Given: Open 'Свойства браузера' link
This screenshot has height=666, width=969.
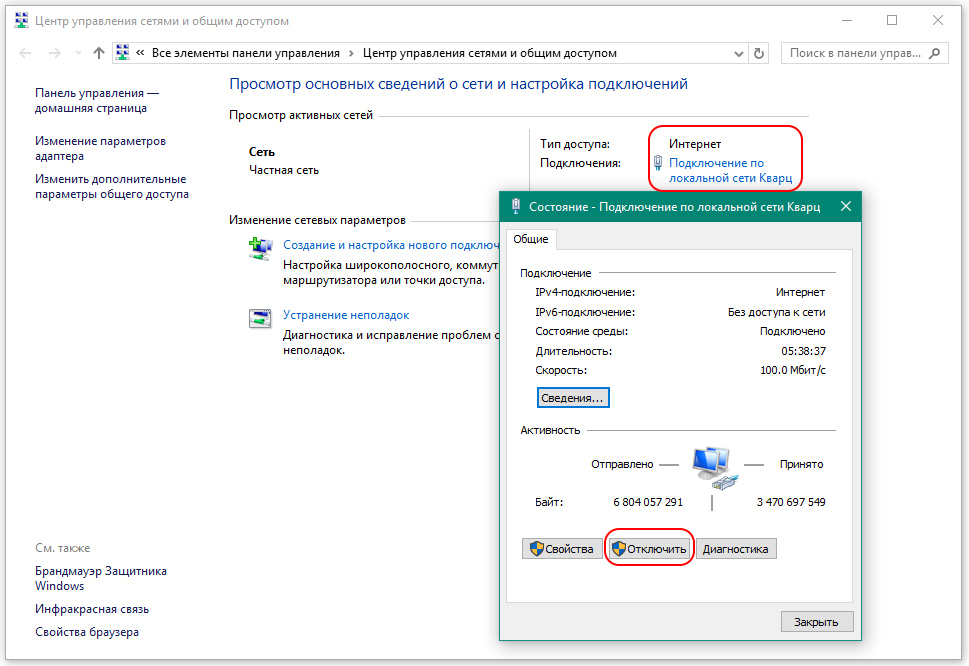Looking at the screenshot, I should pyautogui.click(x=87, y=632).
